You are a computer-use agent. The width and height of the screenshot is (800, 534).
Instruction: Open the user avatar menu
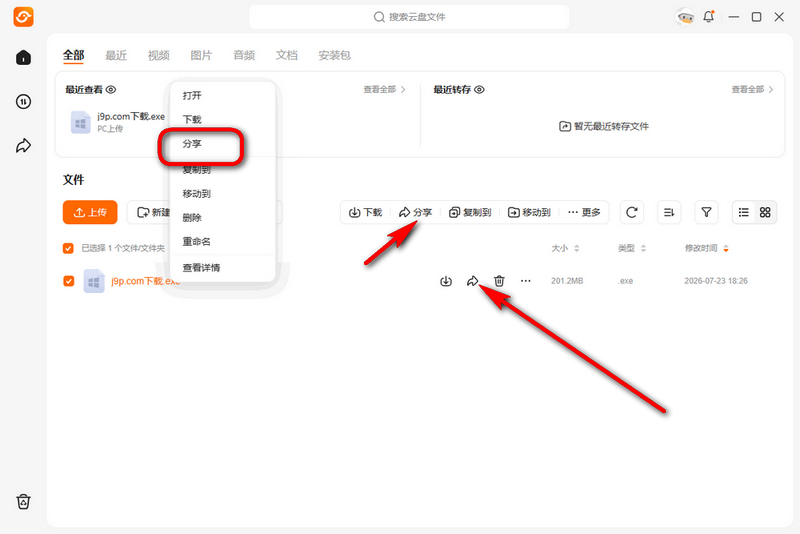pos(685,17)
